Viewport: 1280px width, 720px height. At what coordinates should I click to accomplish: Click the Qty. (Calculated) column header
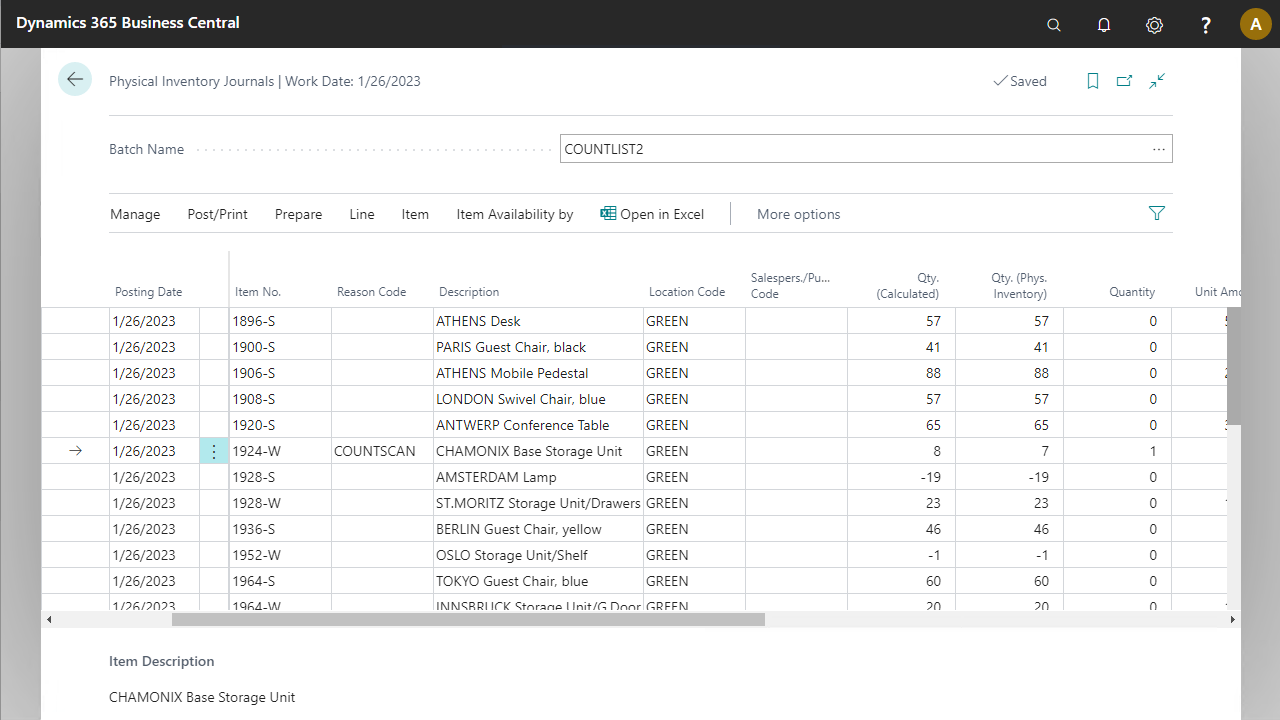[x=907, y=285]
